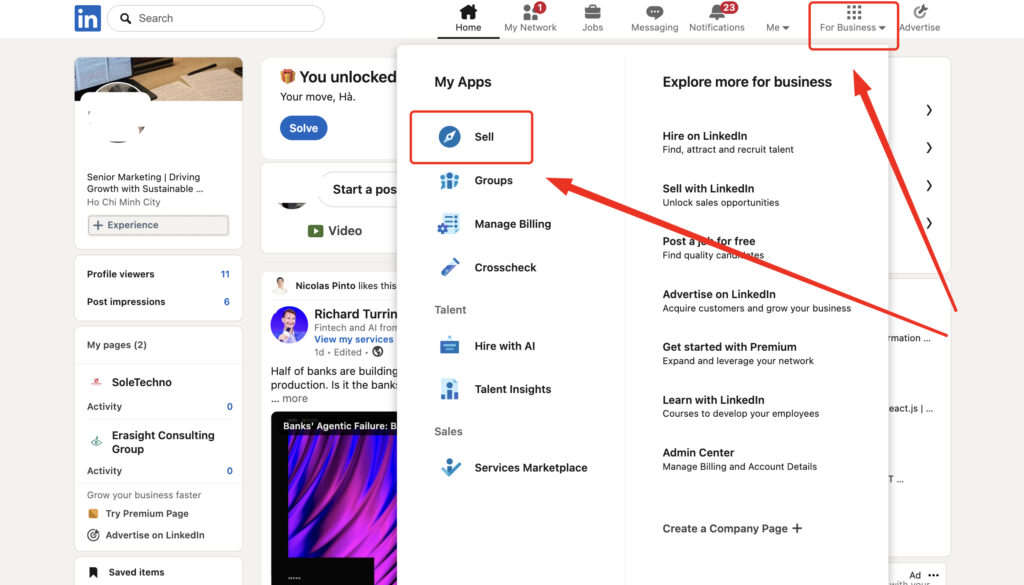The width and height of the screenshot is (1024, 585).
Task: Click the Grow your business faster text
Action: (x=144, y=495)
